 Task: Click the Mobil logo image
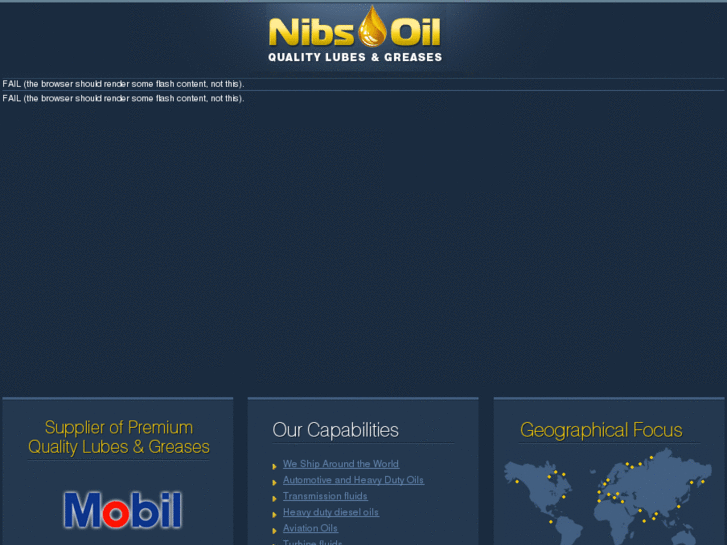pyautogui.click(x=122, y=510)
